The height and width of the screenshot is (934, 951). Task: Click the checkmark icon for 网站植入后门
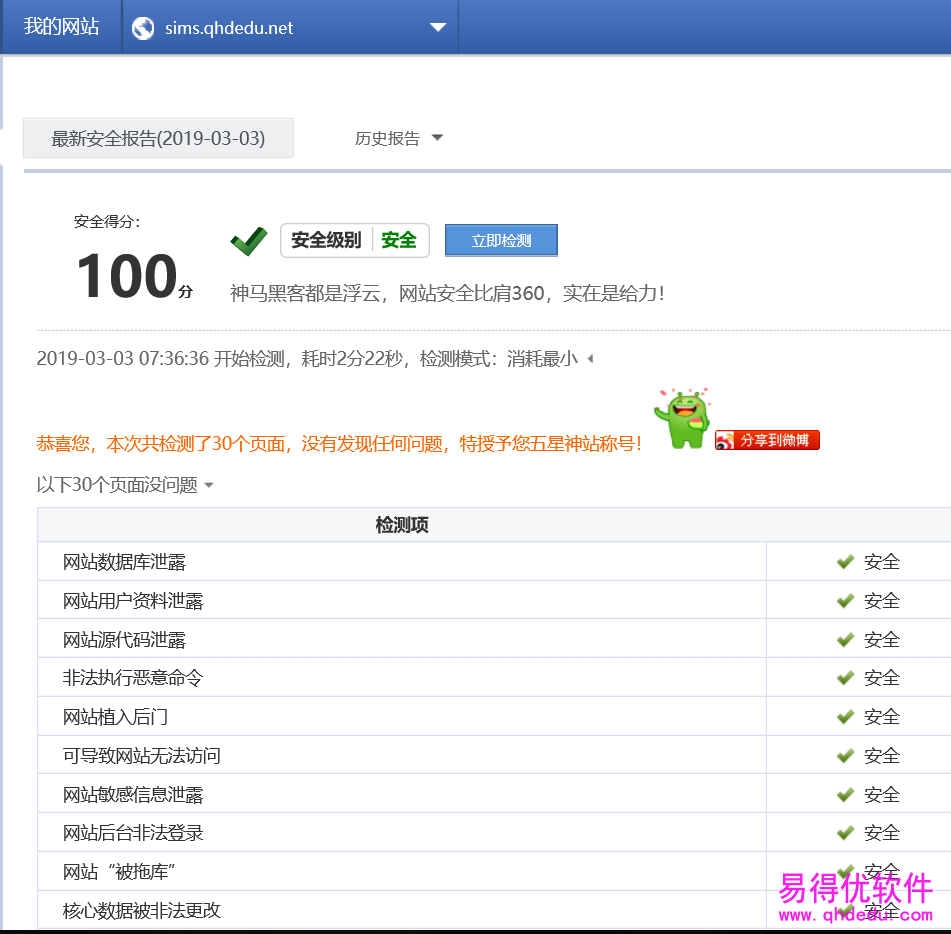845,717
